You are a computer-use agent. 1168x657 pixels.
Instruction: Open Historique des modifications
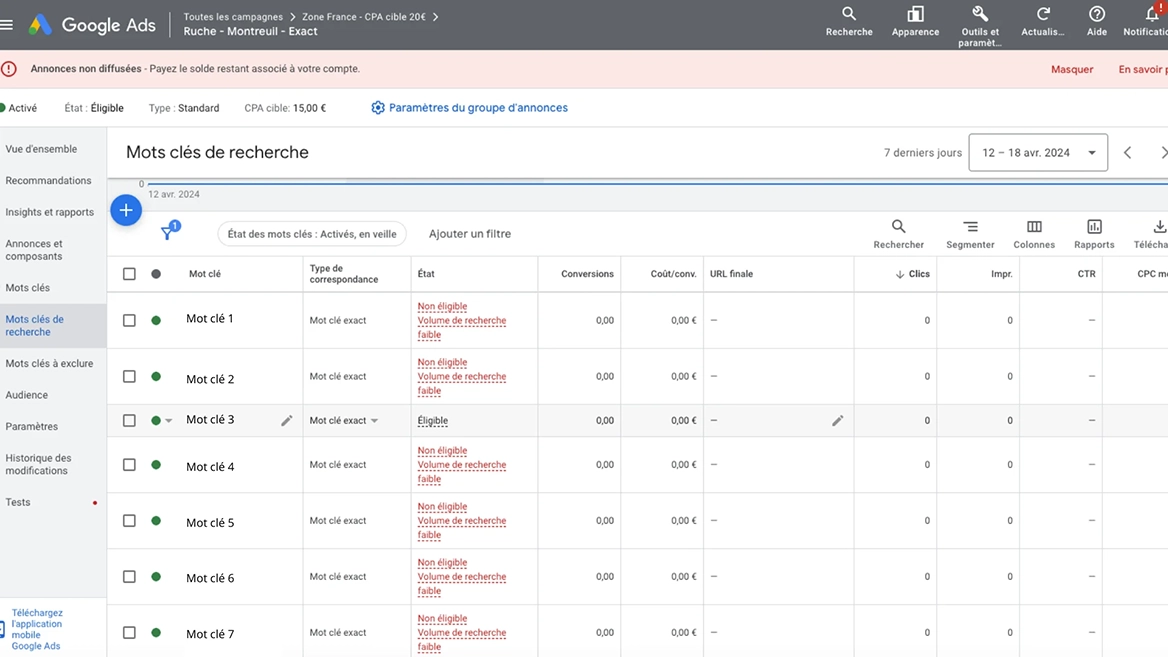pos(39,464)
